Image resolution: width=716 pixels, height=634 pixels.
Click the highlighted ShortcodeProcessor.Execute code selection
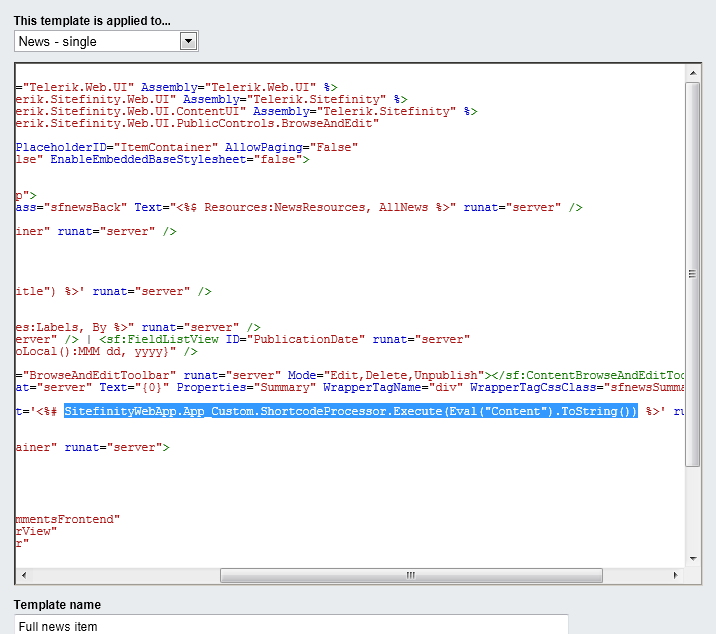(x=350, y=411)
